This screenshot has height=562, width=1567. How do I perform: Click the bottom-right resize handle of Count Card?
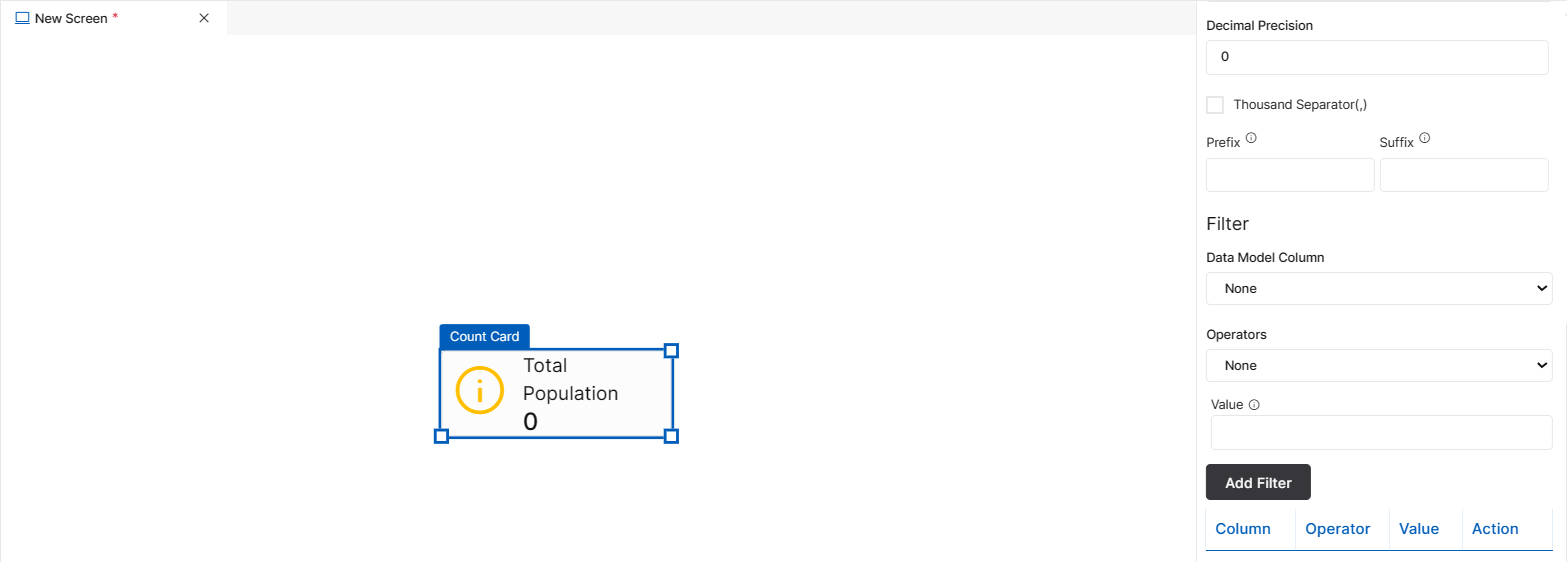[672, 436]
